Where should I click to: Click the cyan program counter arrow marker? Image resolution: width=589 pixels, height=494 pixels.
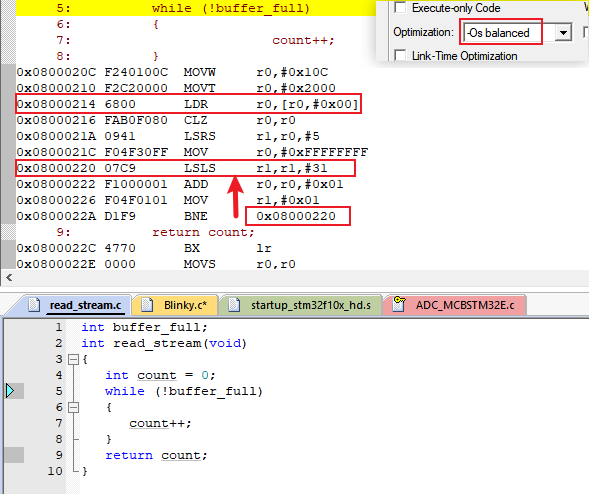10,391
